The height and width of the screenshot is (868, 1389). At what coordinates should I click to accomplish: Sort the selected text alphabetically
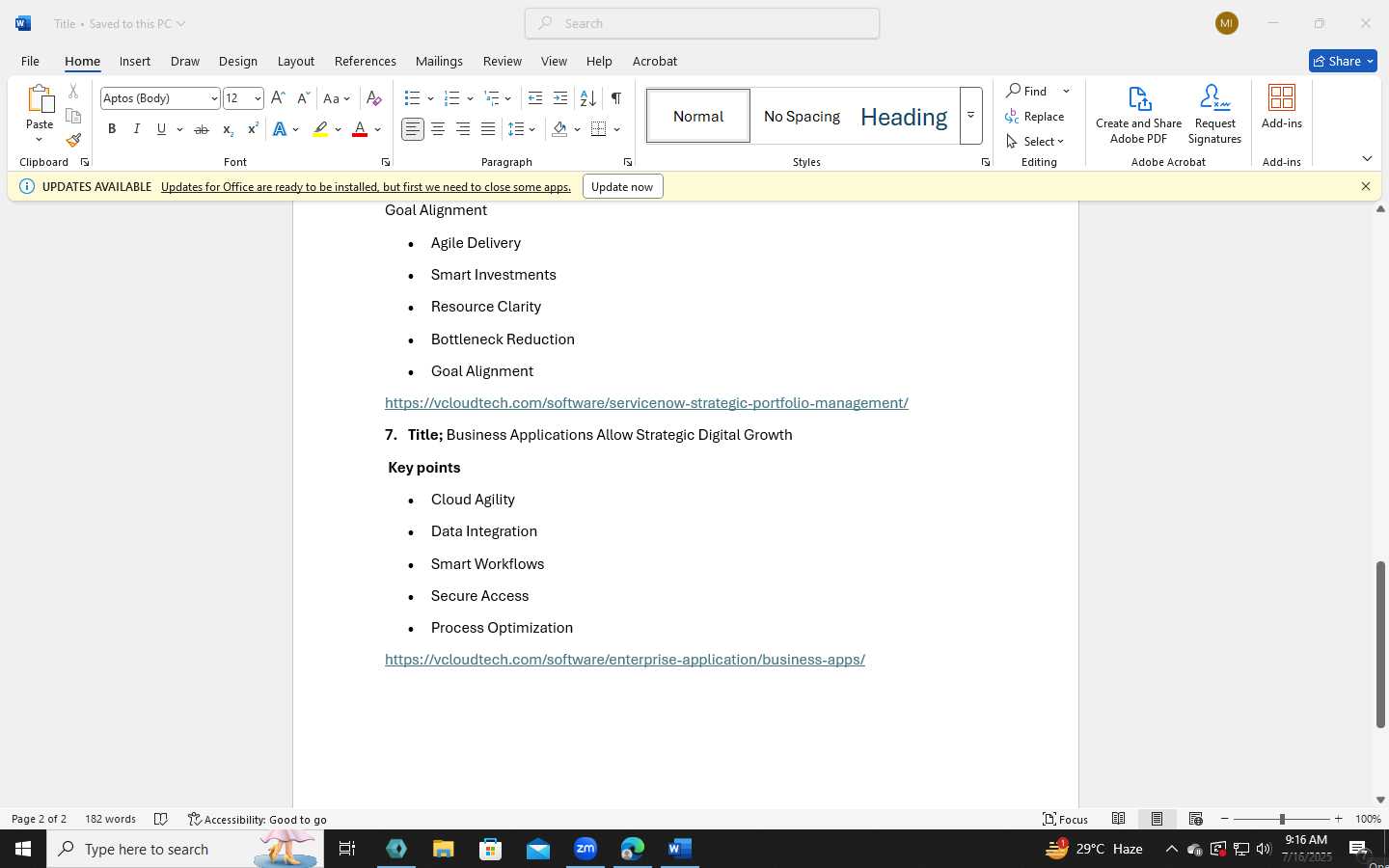(x=587, y=98)
